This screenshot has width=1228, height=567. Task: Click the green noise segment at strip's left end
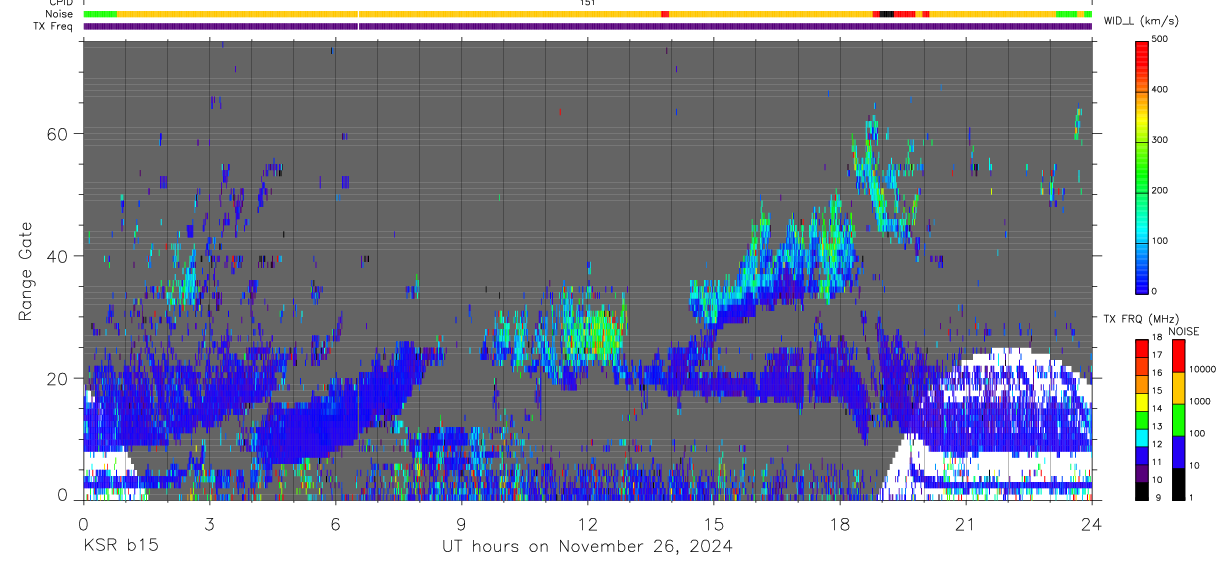(x=100, y=14)
